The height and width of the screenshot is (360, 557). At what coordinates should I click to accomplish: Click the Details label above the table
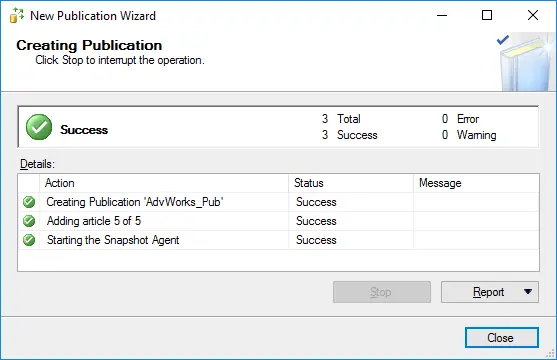coord(37,164)
